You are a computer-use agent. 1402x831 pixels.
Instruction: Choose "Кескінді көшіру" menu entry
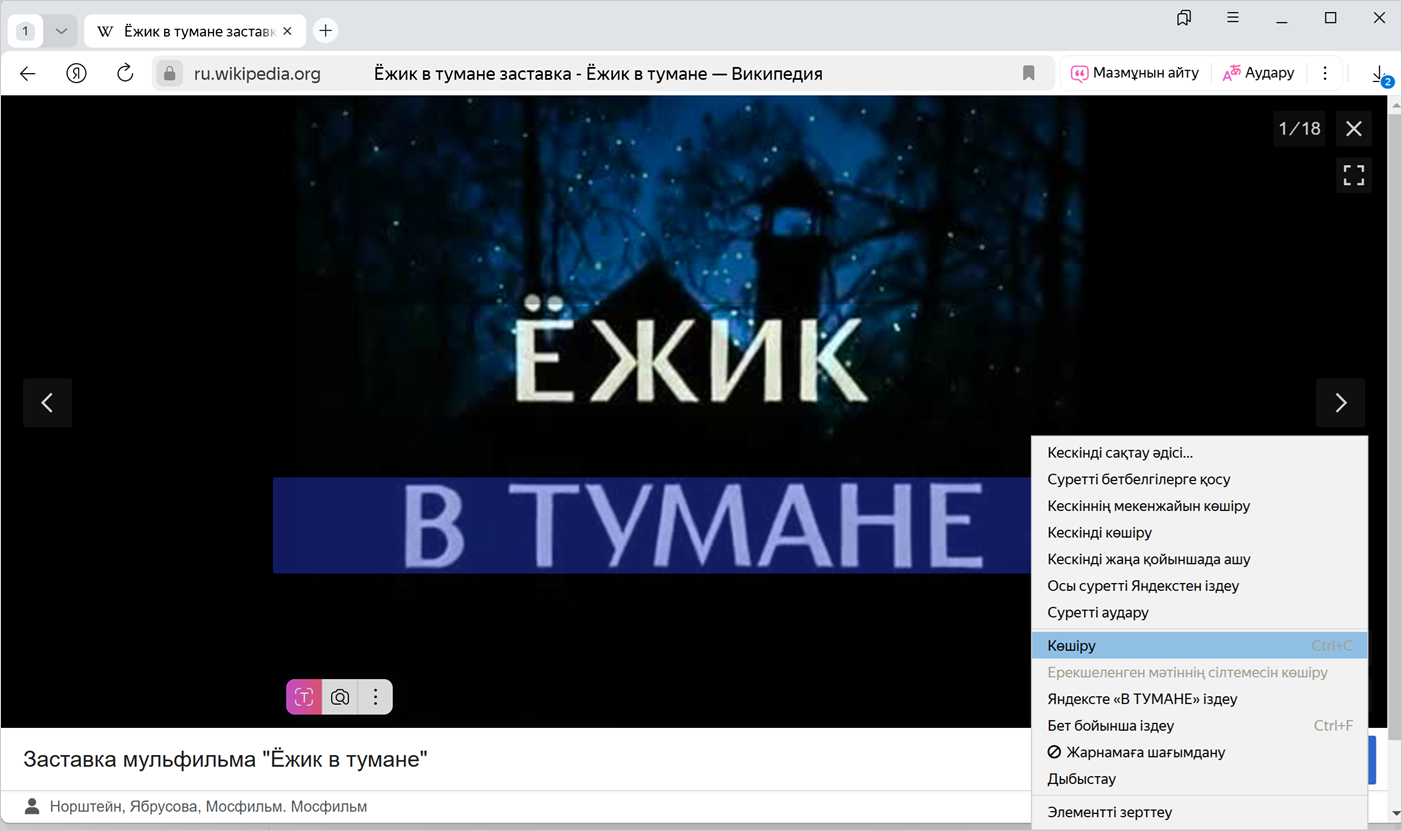tap(1099, 533)
